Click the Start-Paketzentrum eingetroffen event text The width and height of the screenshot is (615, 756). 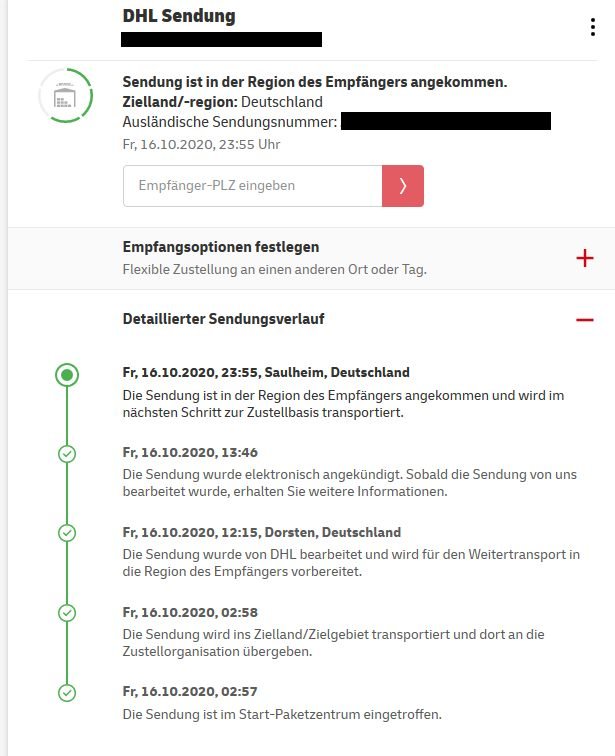282,714
